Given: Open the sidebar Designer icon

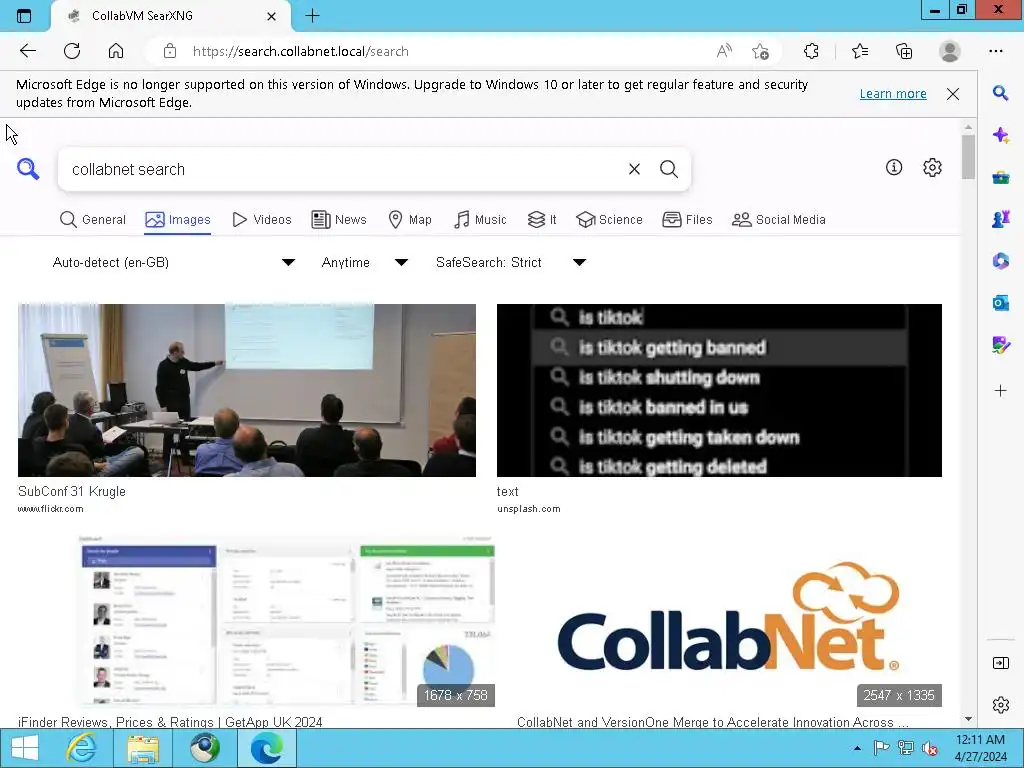Looking at the screenshot, I should [x=1000, y=345].
